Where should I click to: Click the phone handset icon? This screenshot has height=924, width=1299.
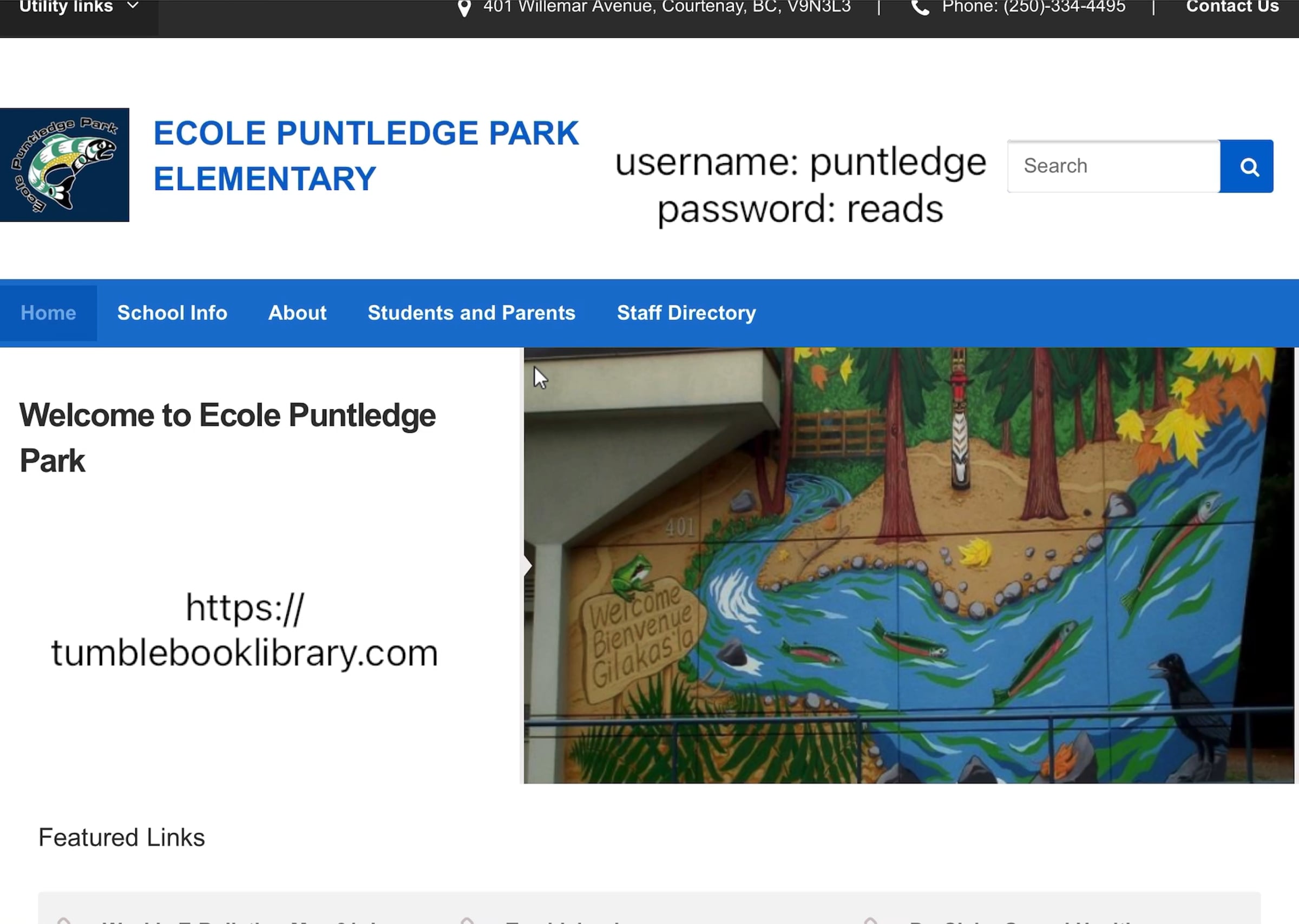(x=920, y=8)
